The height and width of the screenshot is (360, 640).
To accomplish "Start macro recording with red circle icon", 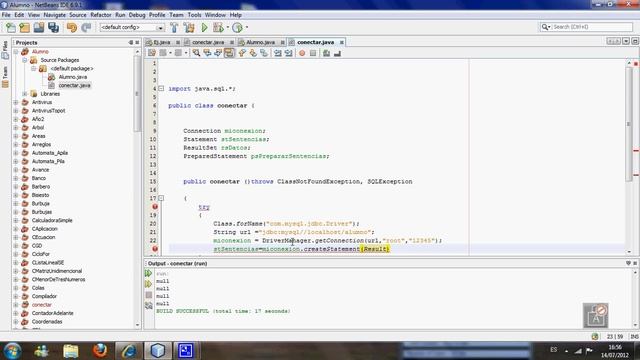I will point(302,53).
